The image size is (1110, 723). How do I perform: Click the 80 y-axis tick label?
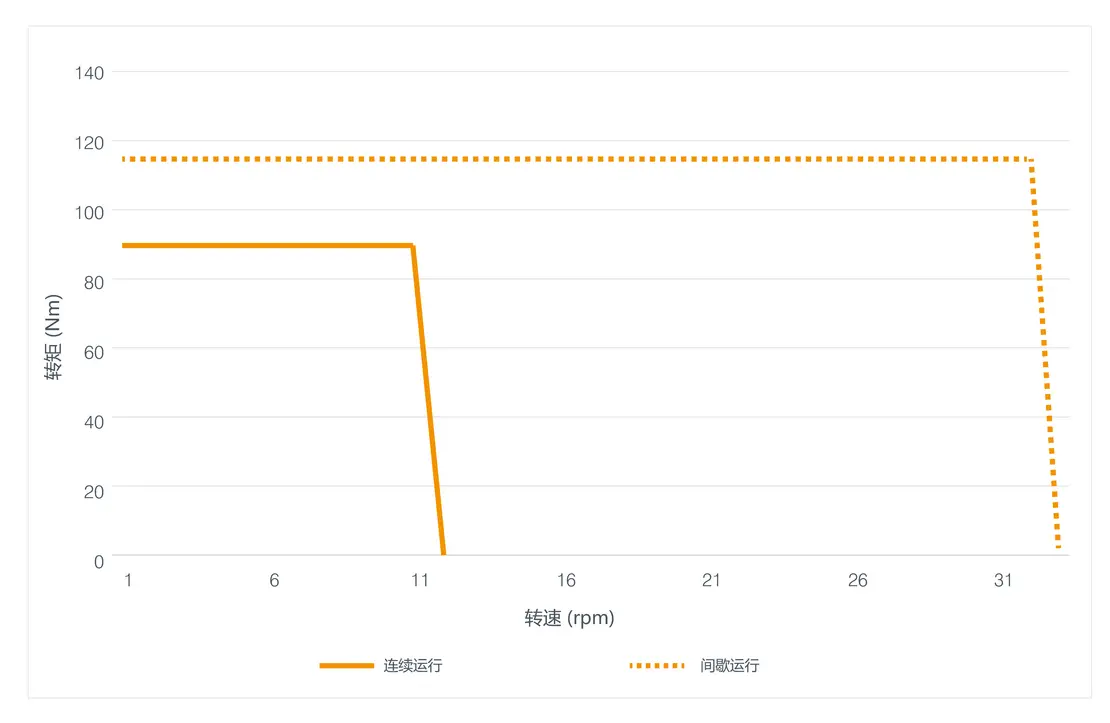(93, 281)
